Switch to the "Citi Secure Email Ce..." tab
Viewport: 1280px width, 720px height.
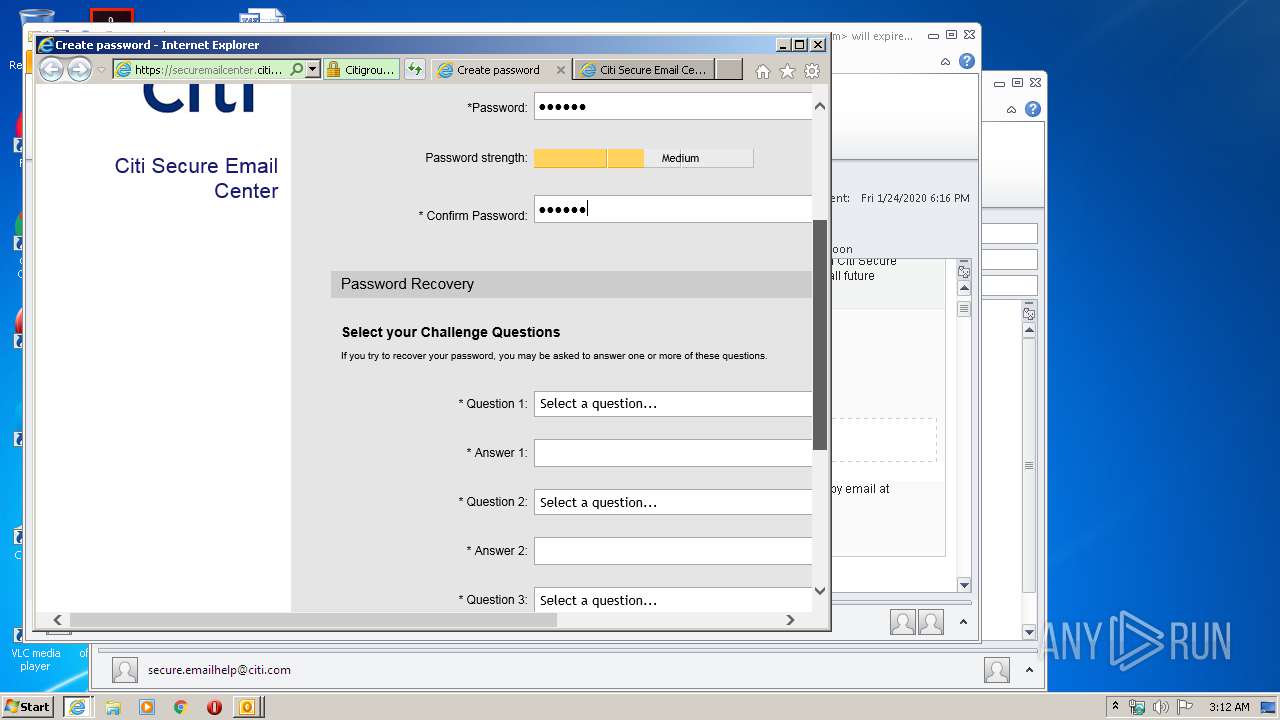pos(645,70)
